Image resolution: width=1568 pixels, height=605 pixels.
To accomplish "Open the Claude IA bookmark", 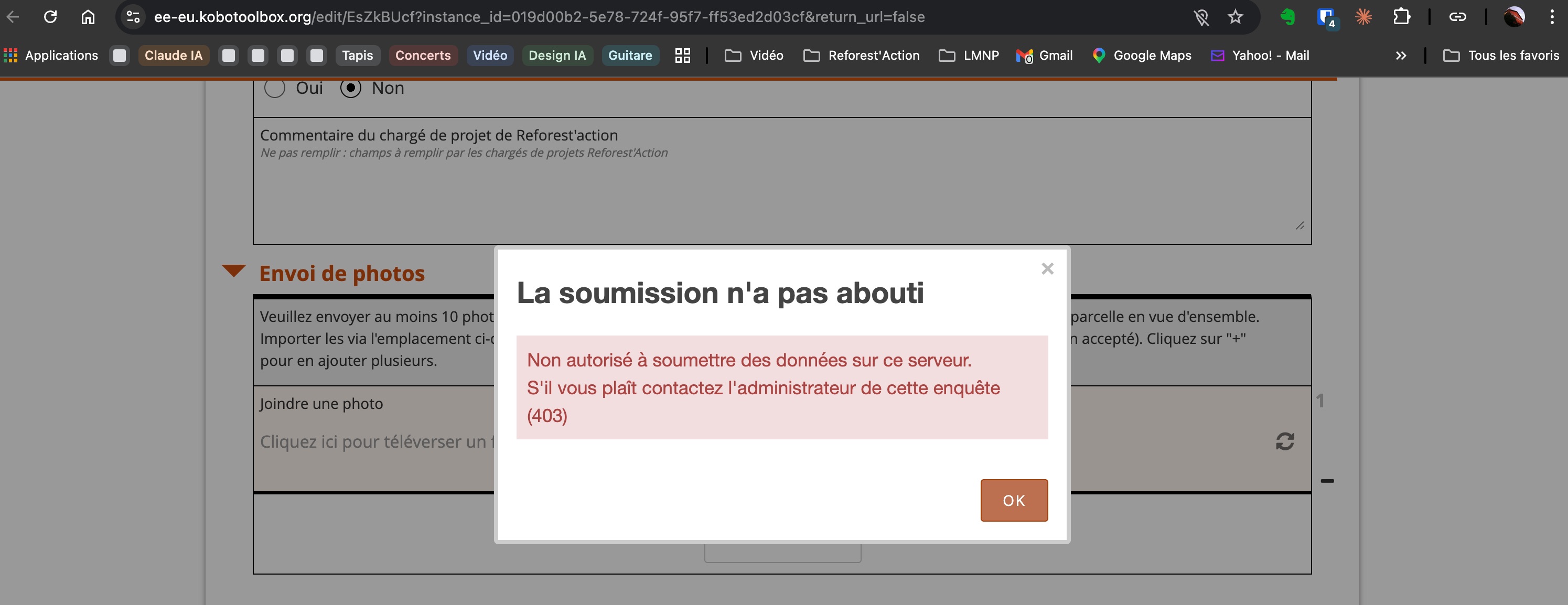I will tap(173, 56).
